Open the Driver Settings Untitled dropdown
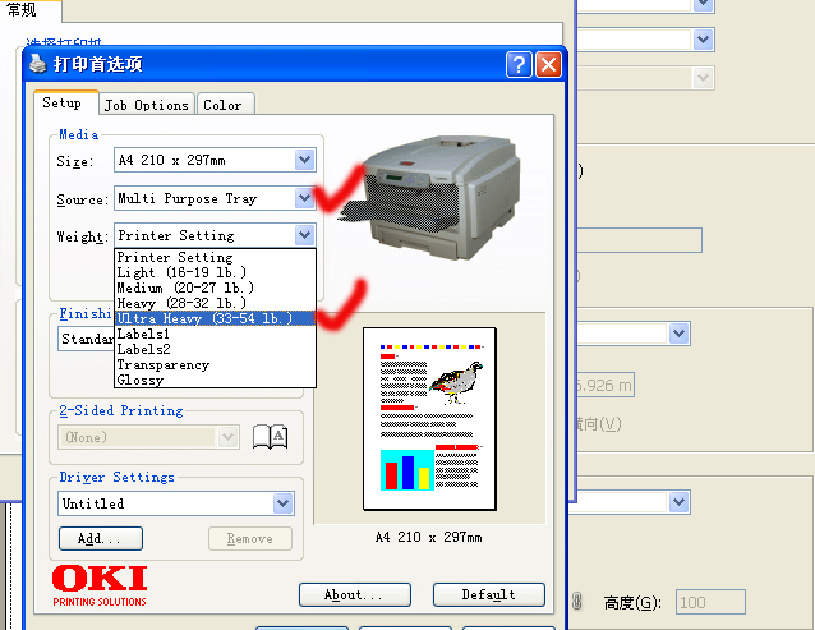This screenshot has height=630, width=815. point(283,503)
